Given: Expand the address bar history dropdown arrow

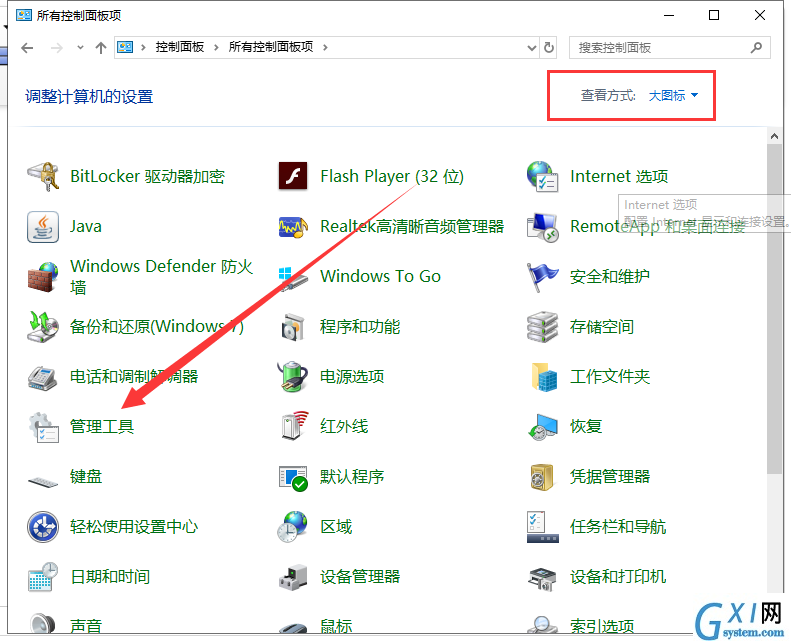Looking at the screenshot, I should [x=531, y=48].
